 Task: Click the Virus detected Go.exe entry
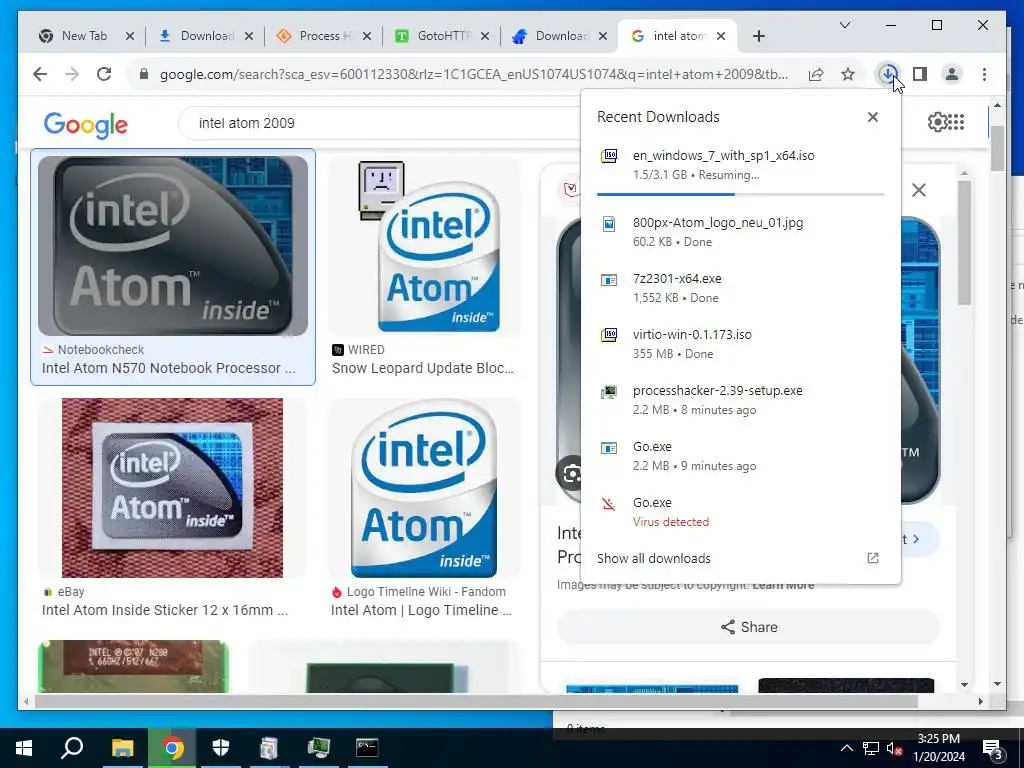point(740,511)
